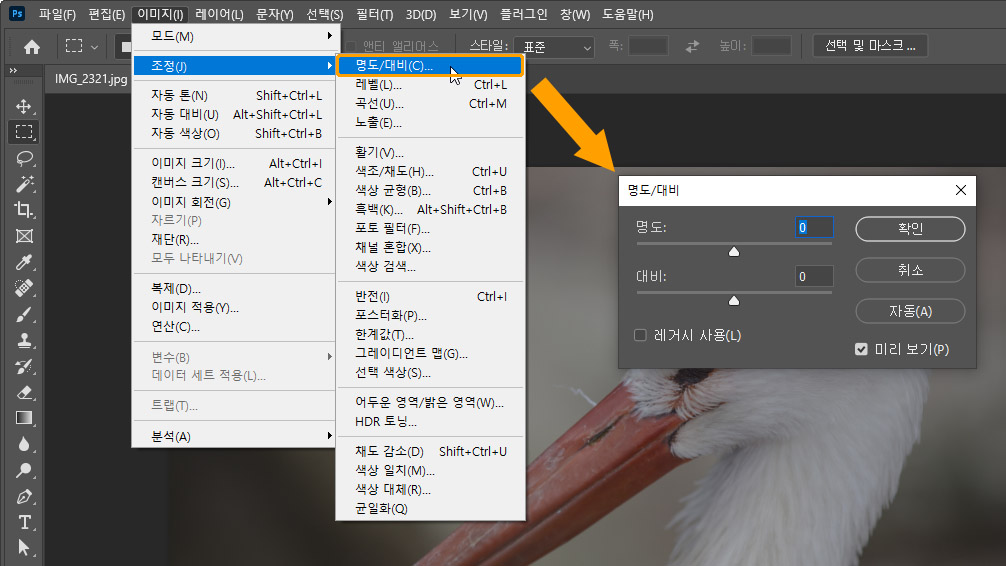Click 취소 button in dialog
Image resolution: width=1006 pixels, height=566 pixels.
pyautogui.click(x=910, y=270)
